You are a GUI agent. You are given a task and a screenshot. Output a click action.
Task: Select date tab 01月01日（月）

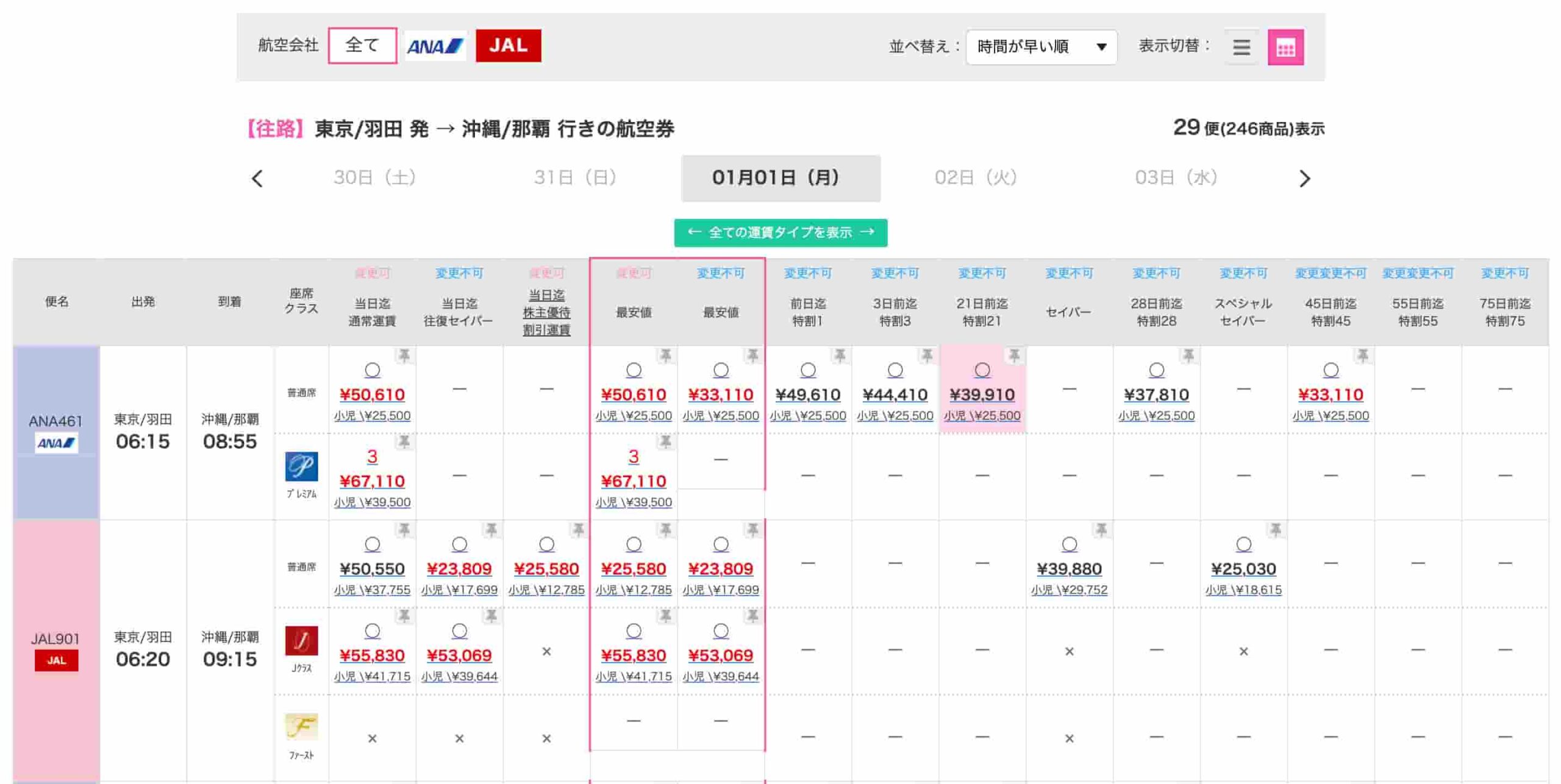tap(780, 178)
